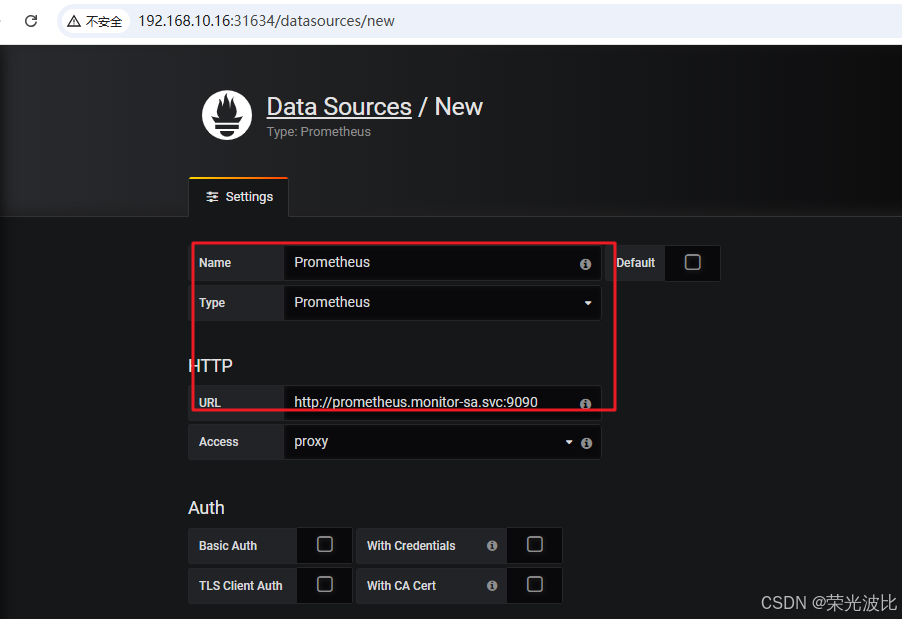Click the not-secure warning badge in the address bar
This screenshot has width=902, height=619.
[x=95, y=21]
